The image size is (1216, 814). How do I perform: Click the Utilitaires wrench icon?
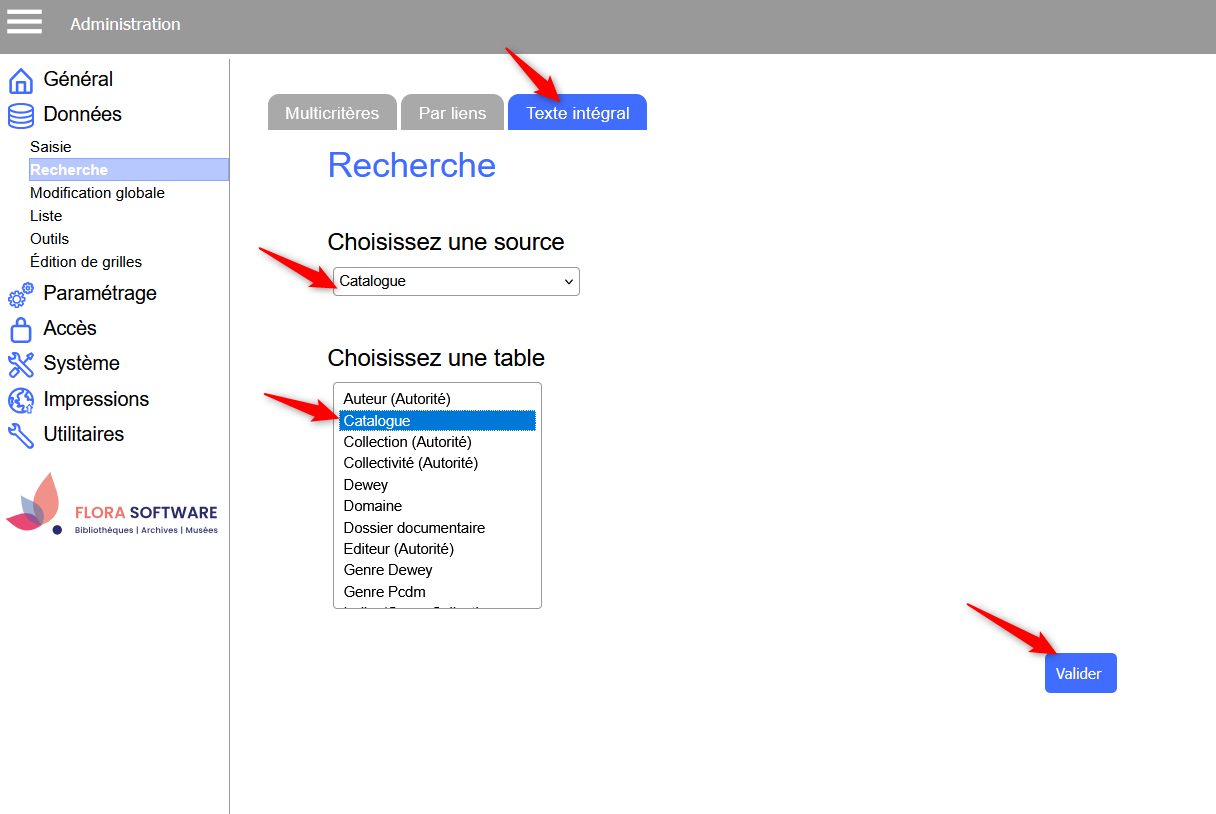tap(21, 435)
